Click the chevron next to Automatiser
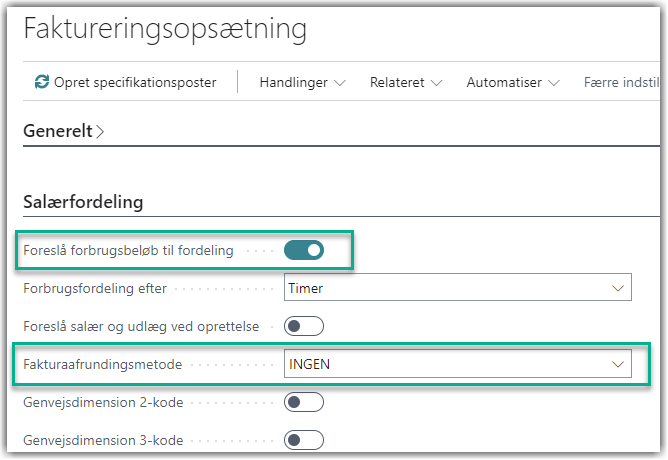 click(553, 83)
